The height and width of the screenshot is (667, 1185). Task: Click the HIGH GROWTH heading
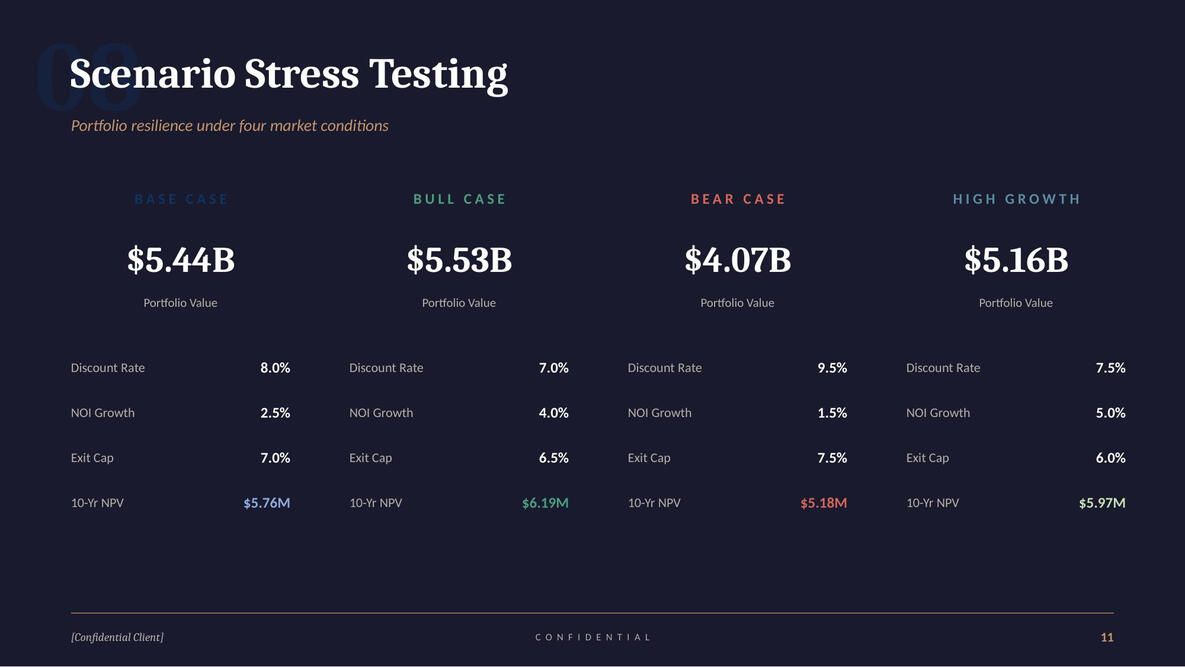[x=1016, y=199]
